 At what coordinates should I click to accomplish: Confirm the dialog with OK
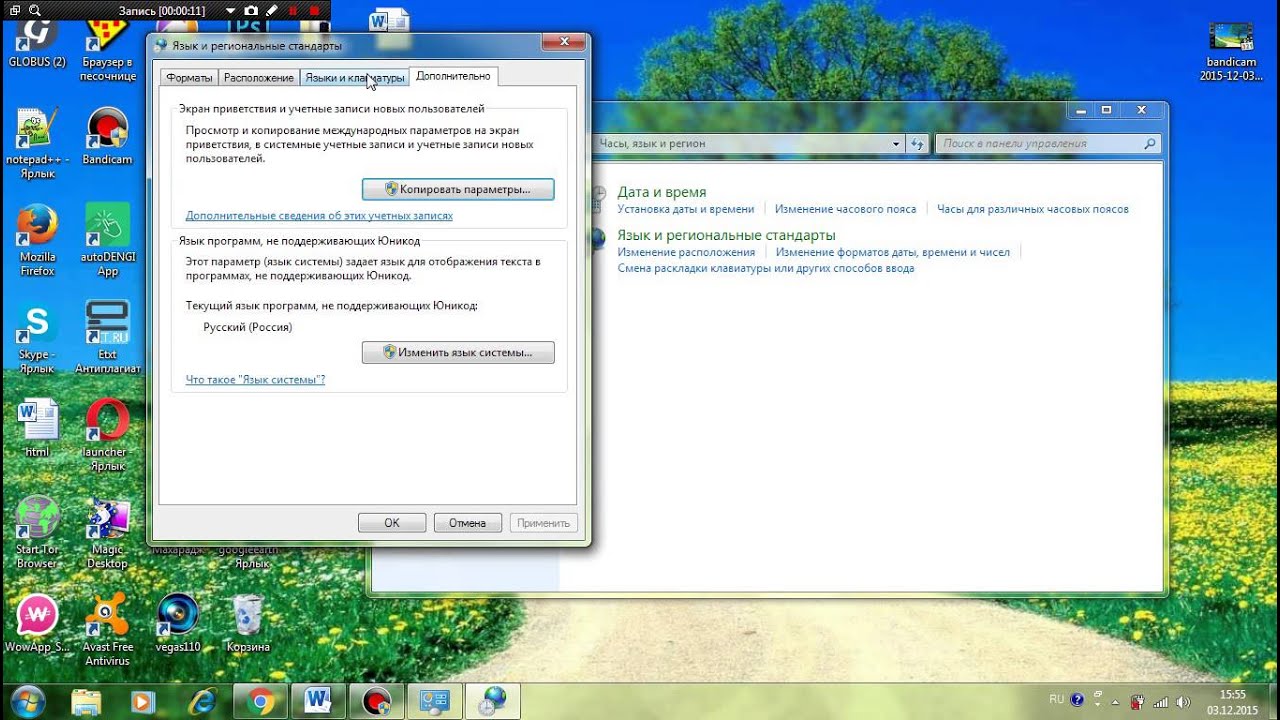click(392, 523)
